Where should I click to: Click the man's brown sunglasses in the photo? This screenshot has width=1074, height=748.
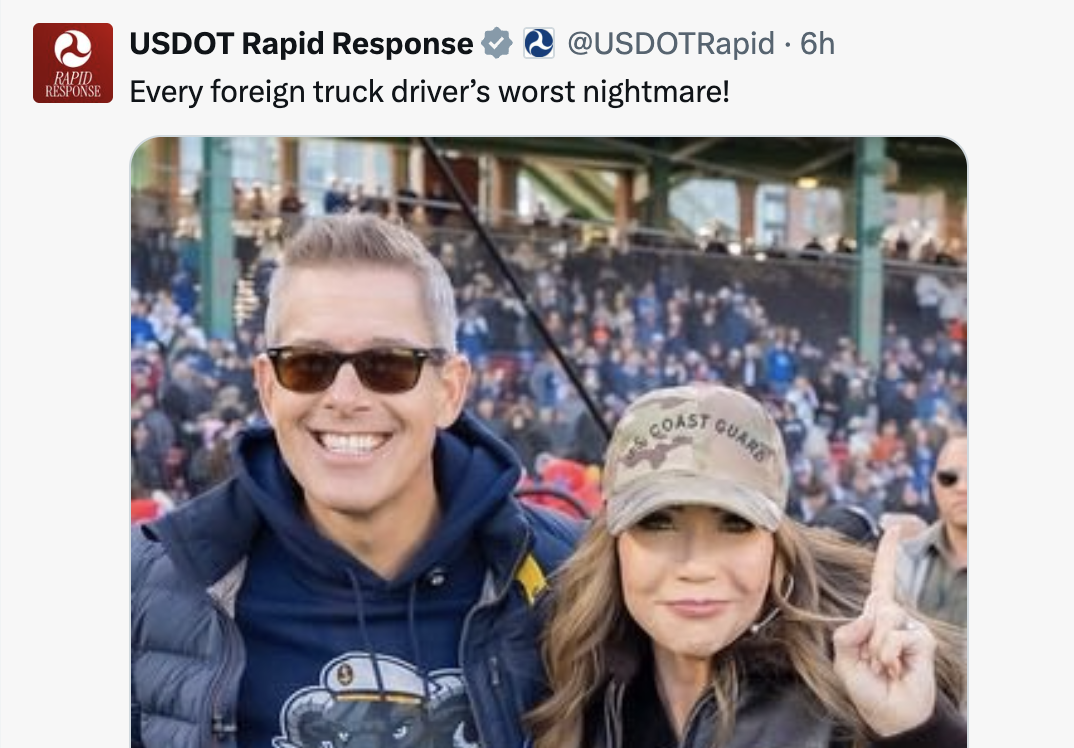pos(356,369)
